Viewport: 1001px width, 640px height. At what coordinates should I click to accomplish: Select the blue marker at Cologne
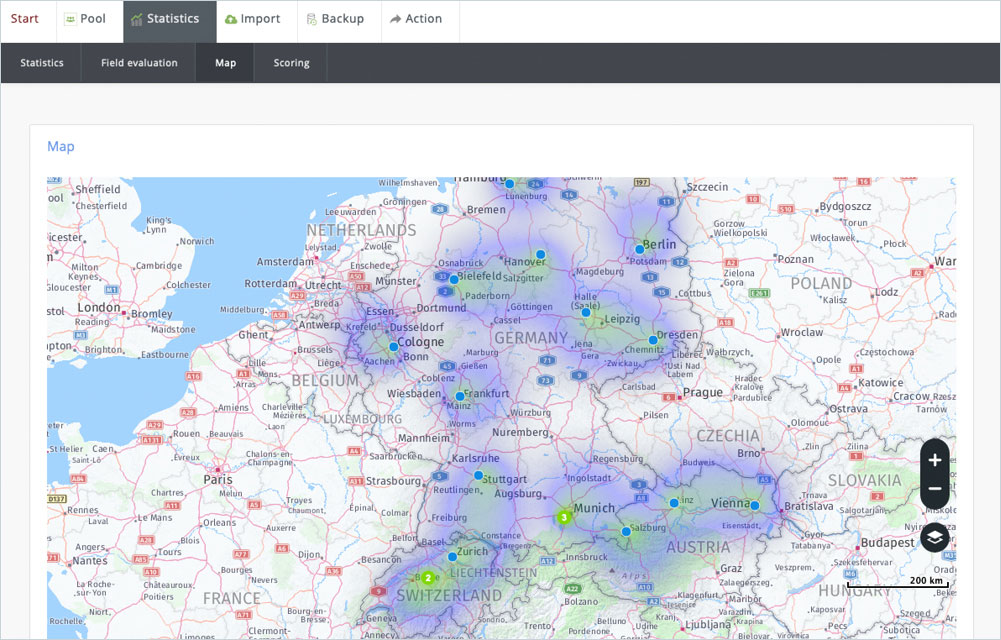click(394, 347)
